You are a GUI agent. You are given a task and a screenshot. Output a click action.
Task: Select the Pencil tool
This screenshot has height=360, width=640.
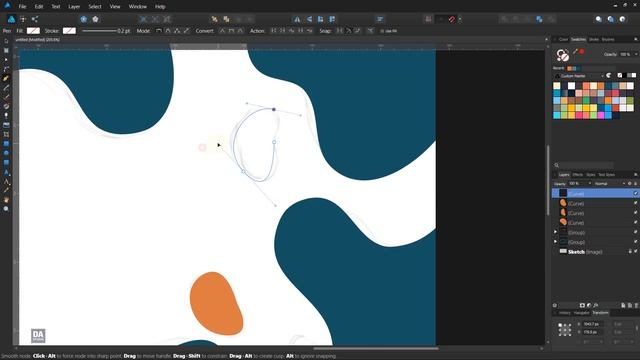pos(6,88)
